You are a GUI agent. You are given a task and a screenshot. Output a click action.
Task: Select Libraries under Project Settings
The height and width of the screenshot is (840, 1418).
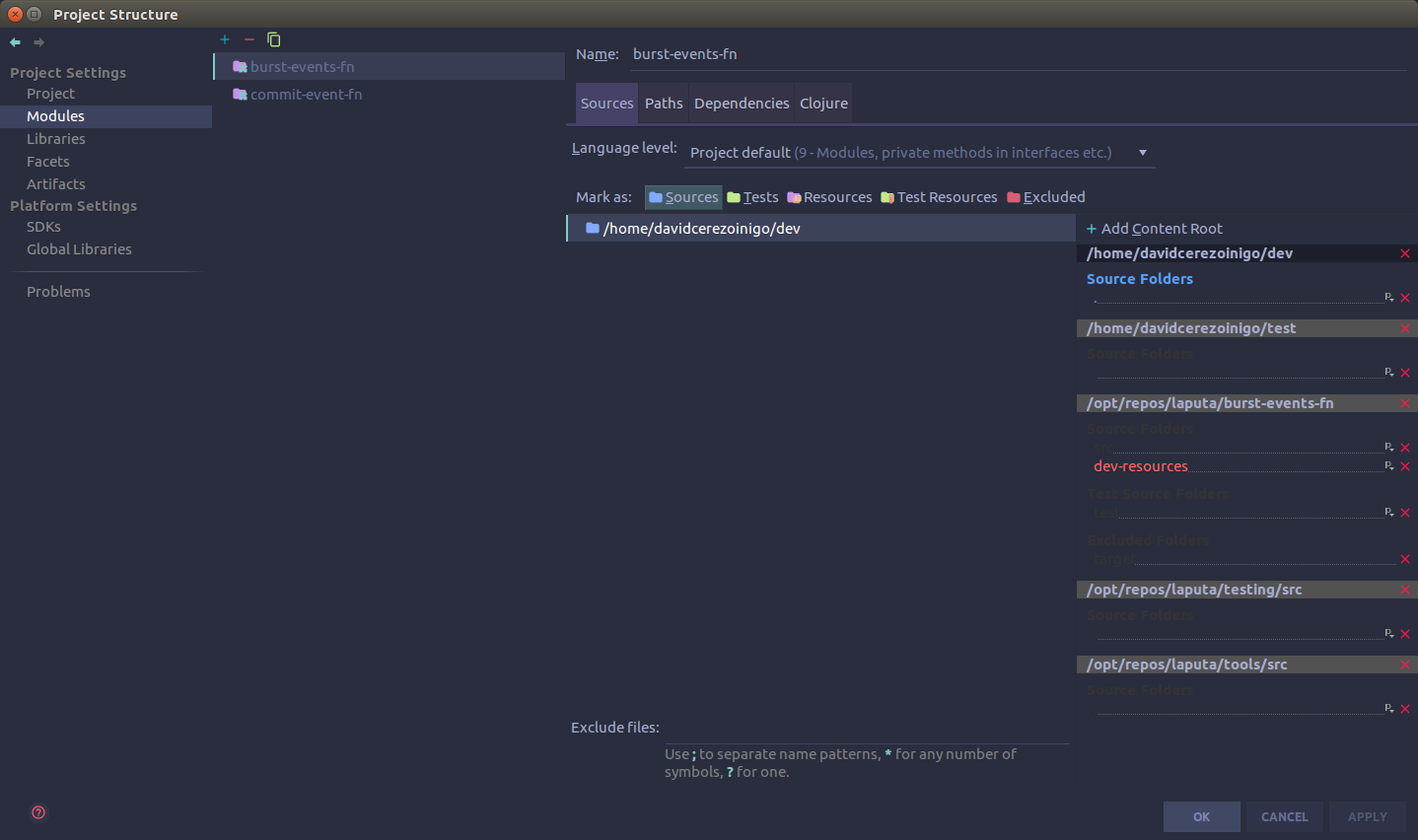[56, 138]
